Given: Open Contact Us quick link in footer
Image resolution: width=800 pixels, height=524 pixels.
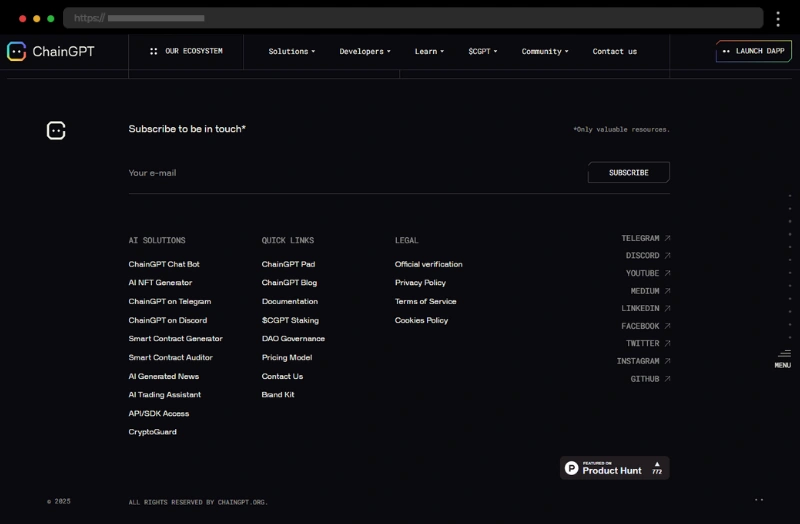Looking at the screenshot, I should coord(282,377).
